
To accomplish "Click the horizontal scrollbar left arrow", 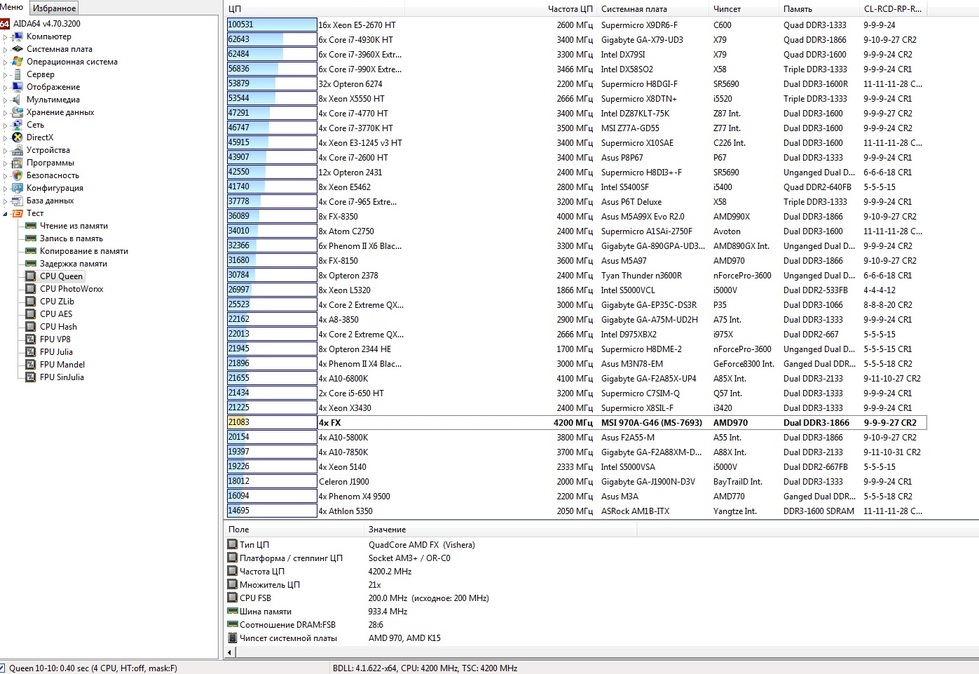I will [x=233, y=653].
